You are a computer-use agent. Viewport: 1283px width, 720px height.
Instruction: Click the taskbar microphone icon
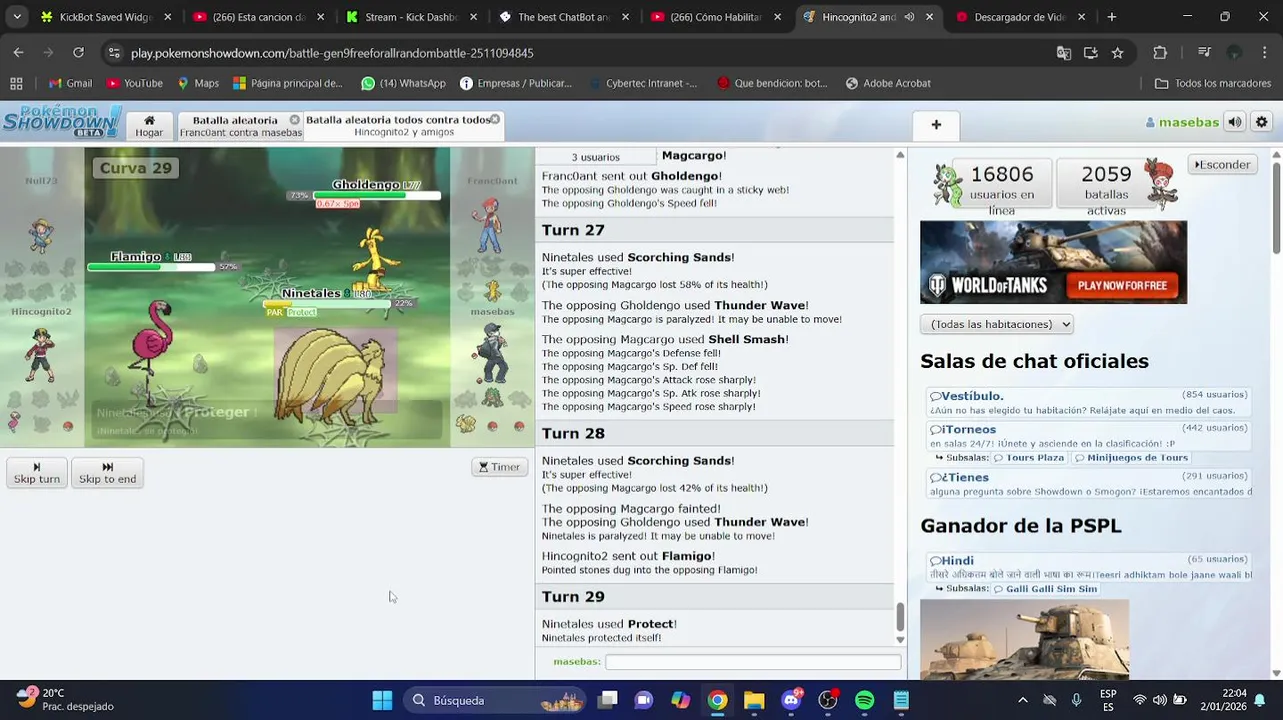click(1077, 700)
